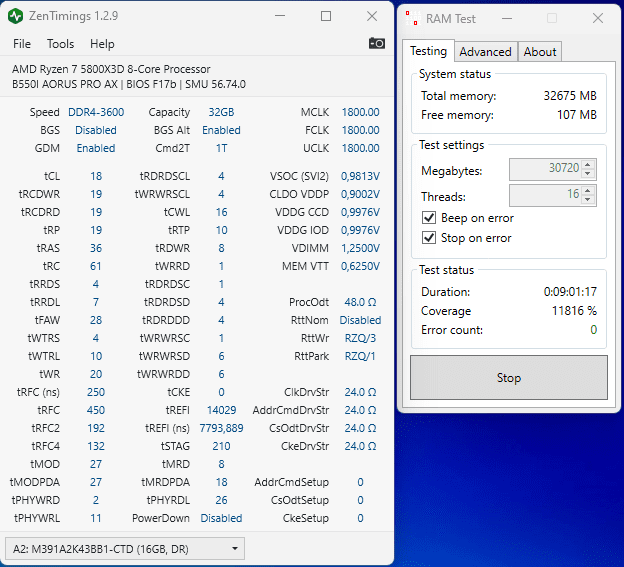Click the tRAS value 36

[x=96, y=248]
